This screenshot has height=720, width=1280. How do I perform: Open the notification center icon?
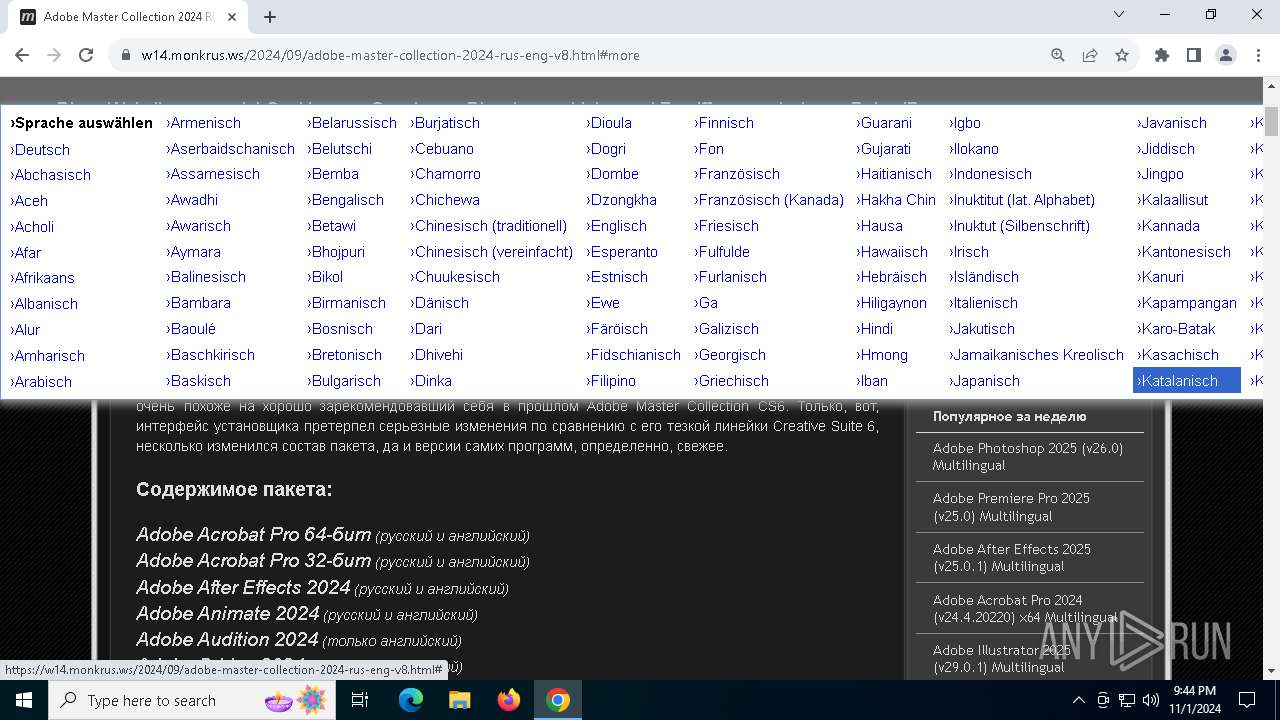pos(1247,700)
